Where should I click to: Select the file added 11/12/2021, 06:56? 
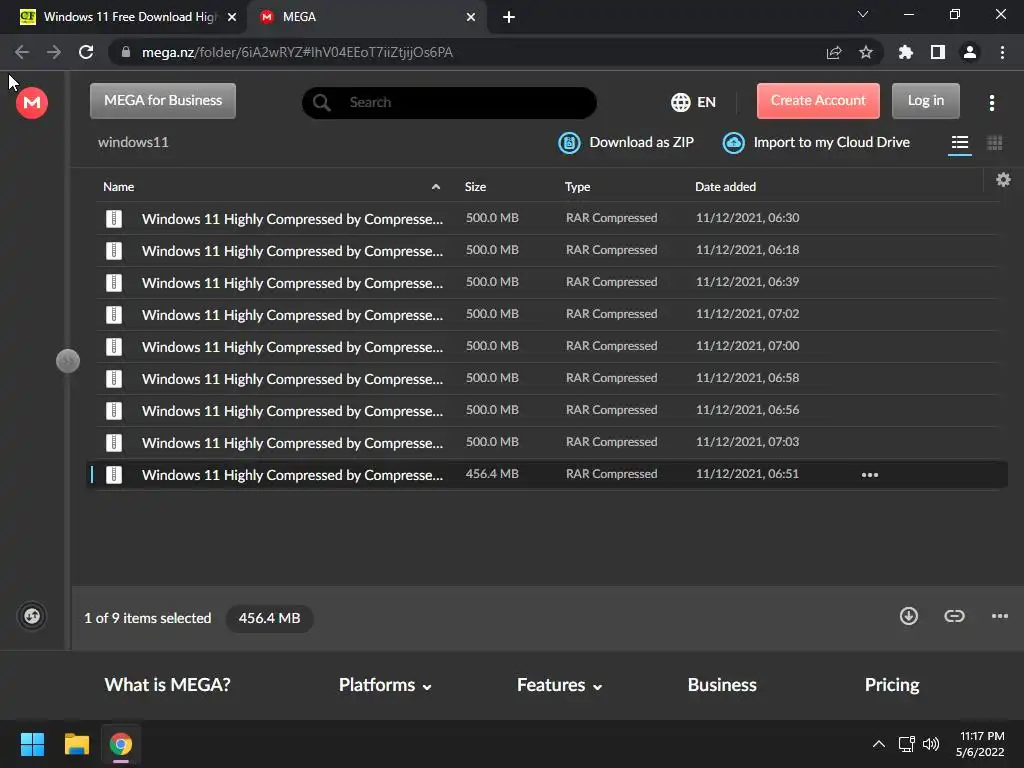(x=547, y=411)
